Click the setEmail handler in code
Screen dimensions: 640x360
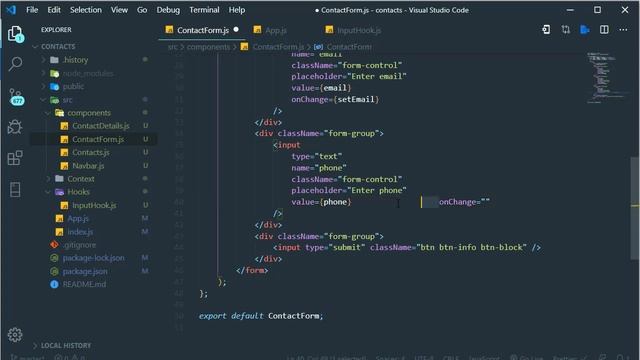(x=356, y=100)
